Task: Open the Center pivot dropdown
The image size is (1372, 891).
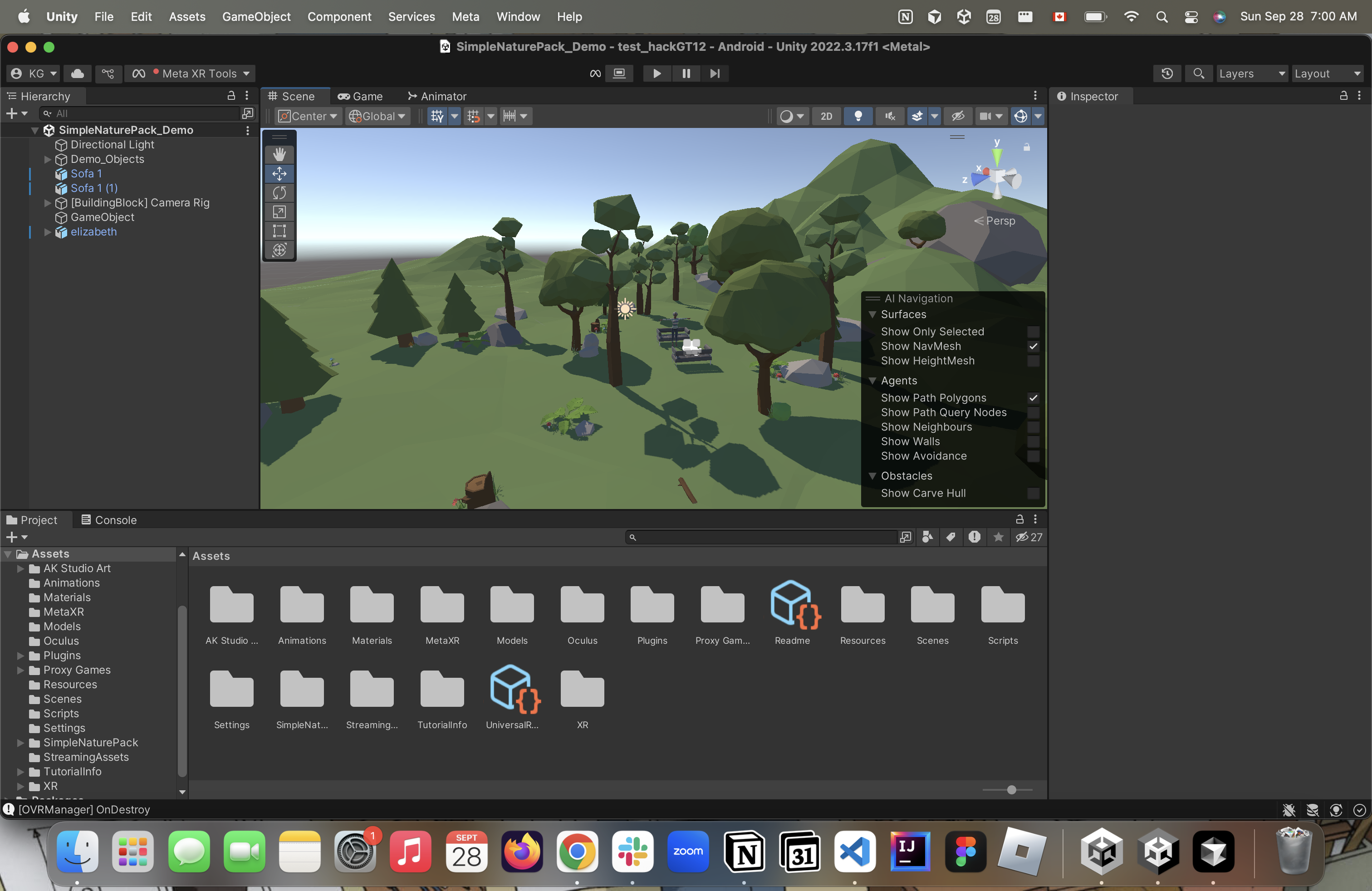Action: [x=309, y=117]
